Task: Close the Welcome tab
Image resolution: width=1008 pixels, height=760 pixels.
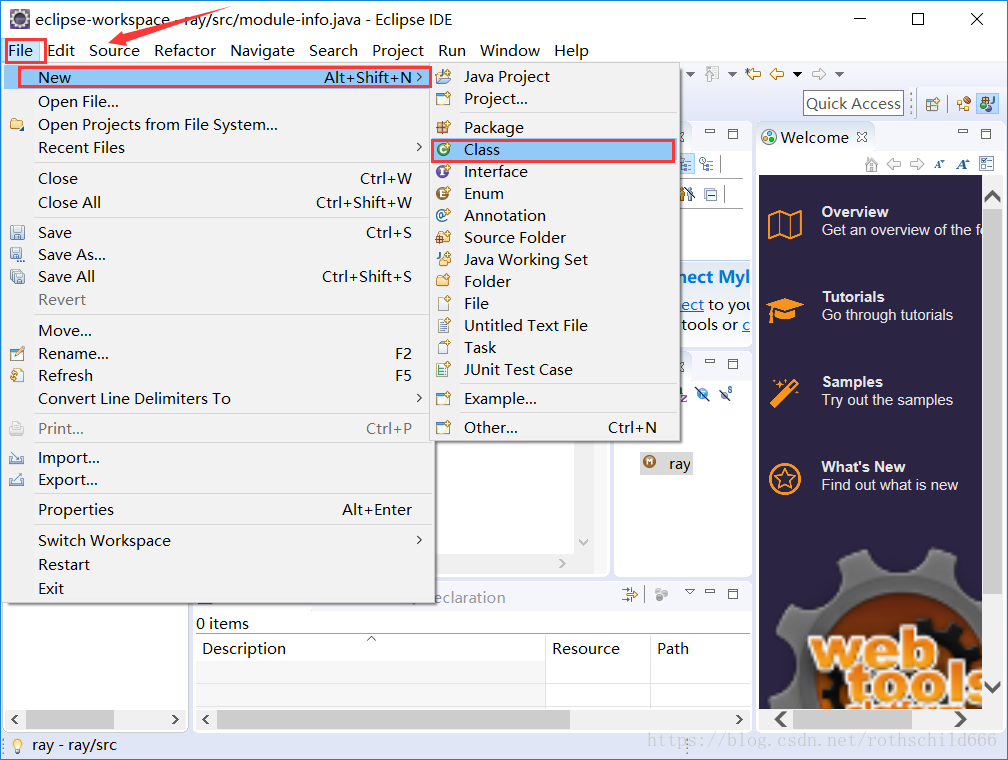Action: [862, 137]
